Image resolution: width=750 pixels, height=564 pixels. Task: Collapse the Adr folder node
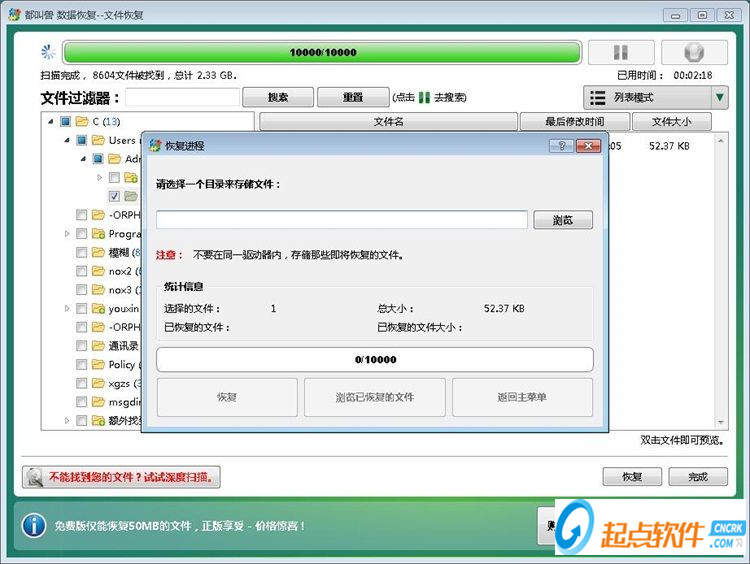pyautogui.click(x=83, y=159)
